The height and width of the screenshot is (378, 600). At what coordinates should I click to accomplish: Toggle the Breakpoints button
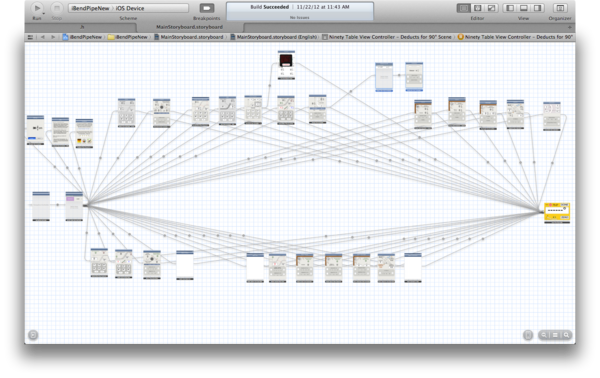click(x=207, y=8)
